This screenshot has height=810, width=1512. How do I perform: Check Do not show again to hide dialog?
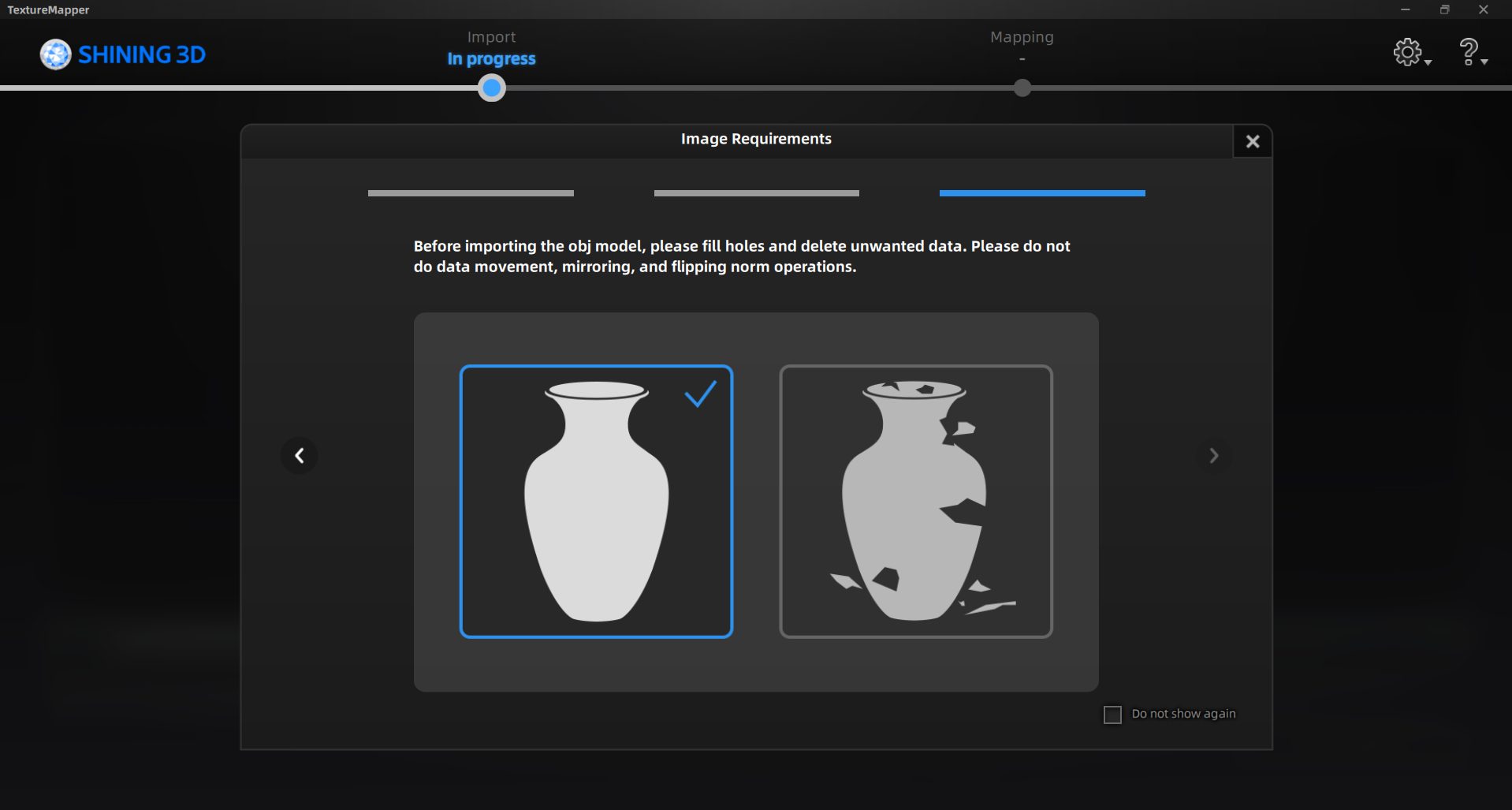coord(1112,714)
